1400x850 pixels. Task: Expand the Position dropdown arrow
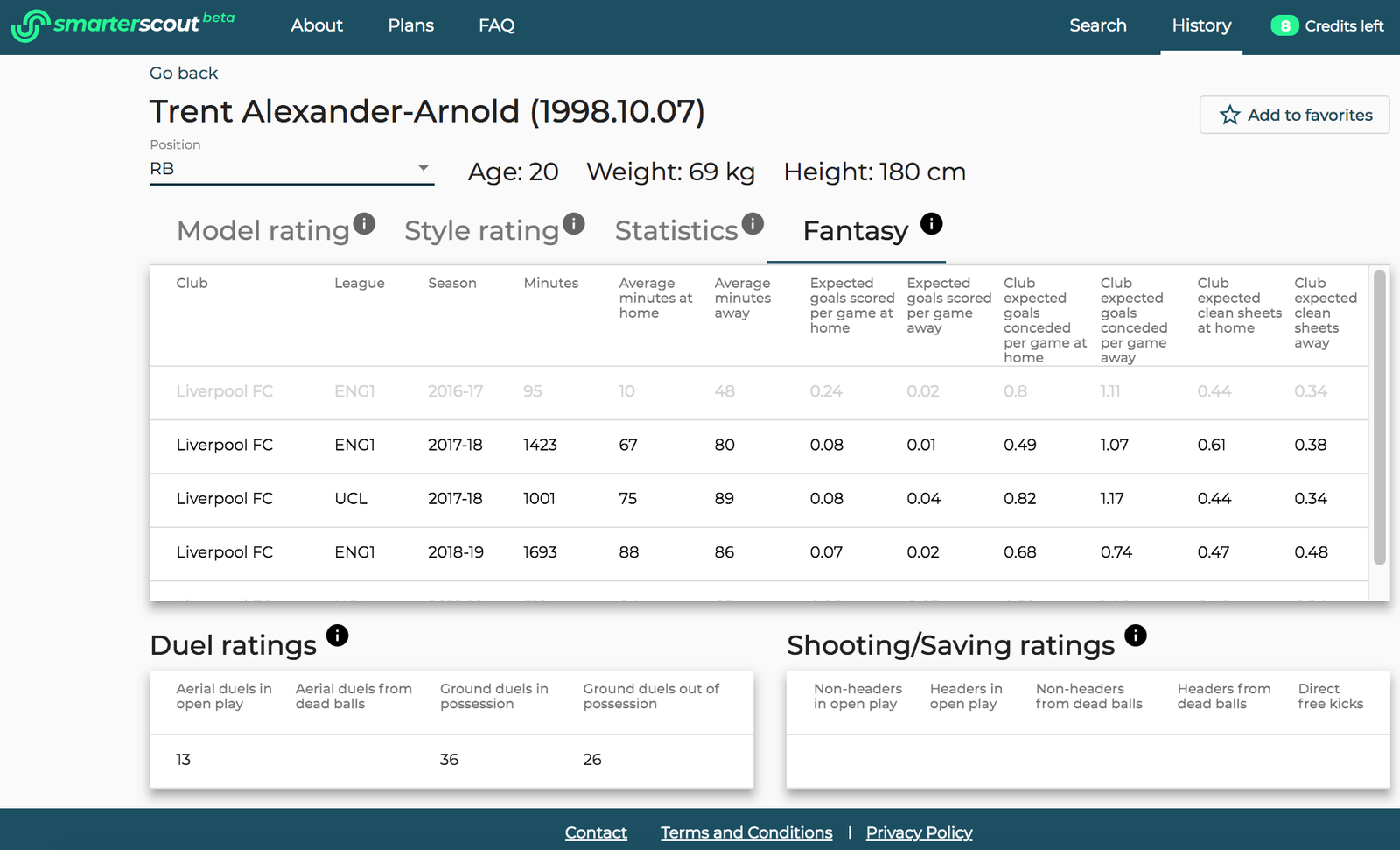click(423, 168)
